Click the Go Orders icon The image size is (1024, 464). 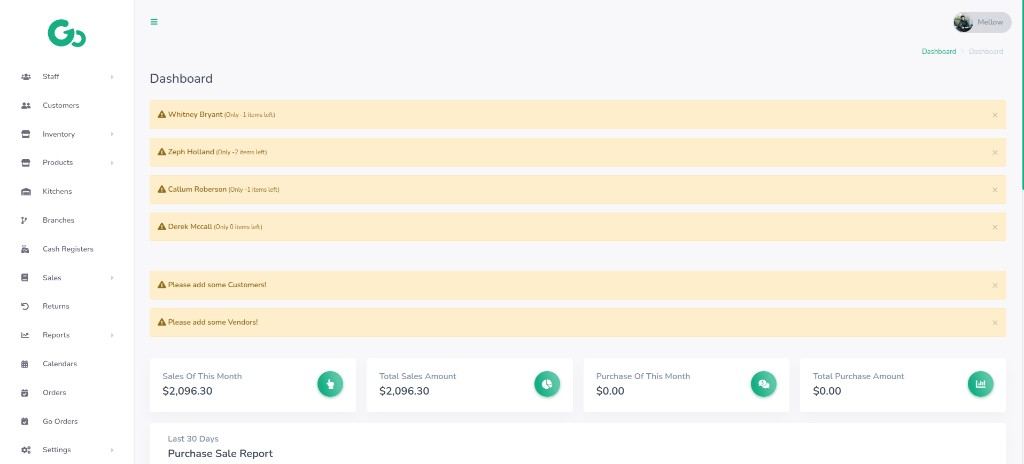pyautogui.click(x=25, y=422)
